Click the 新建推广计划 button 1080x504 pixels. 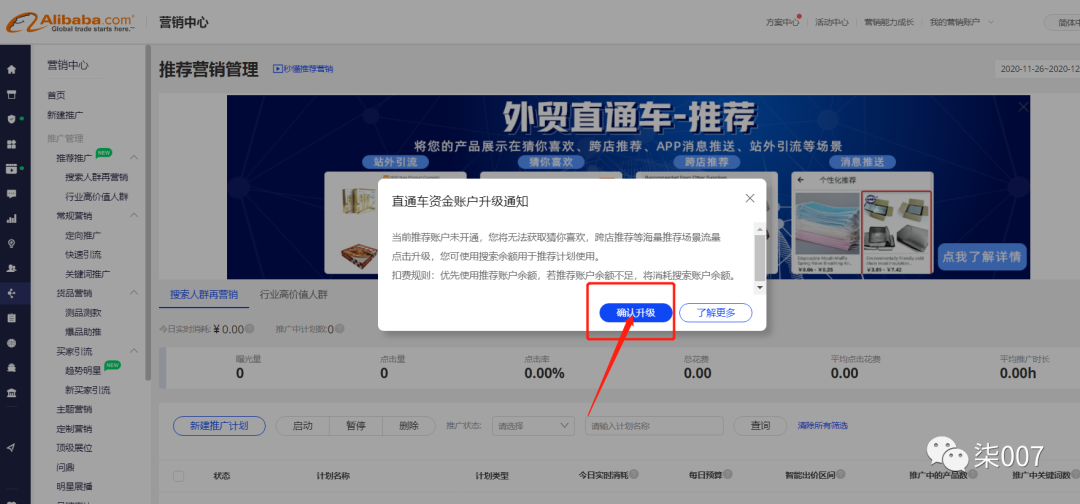pyautogui.click(x=219, y=426)
